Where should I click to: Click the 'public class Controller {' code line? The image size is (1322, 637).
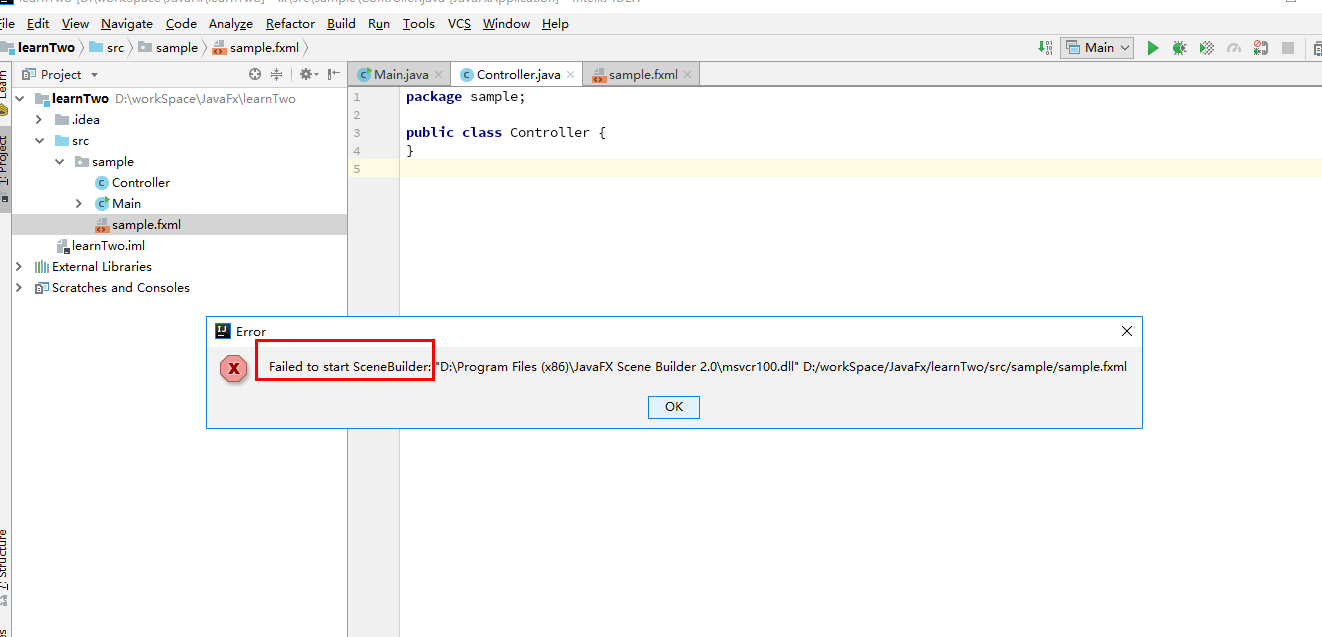pyautogui.click(x=505, y=132)
